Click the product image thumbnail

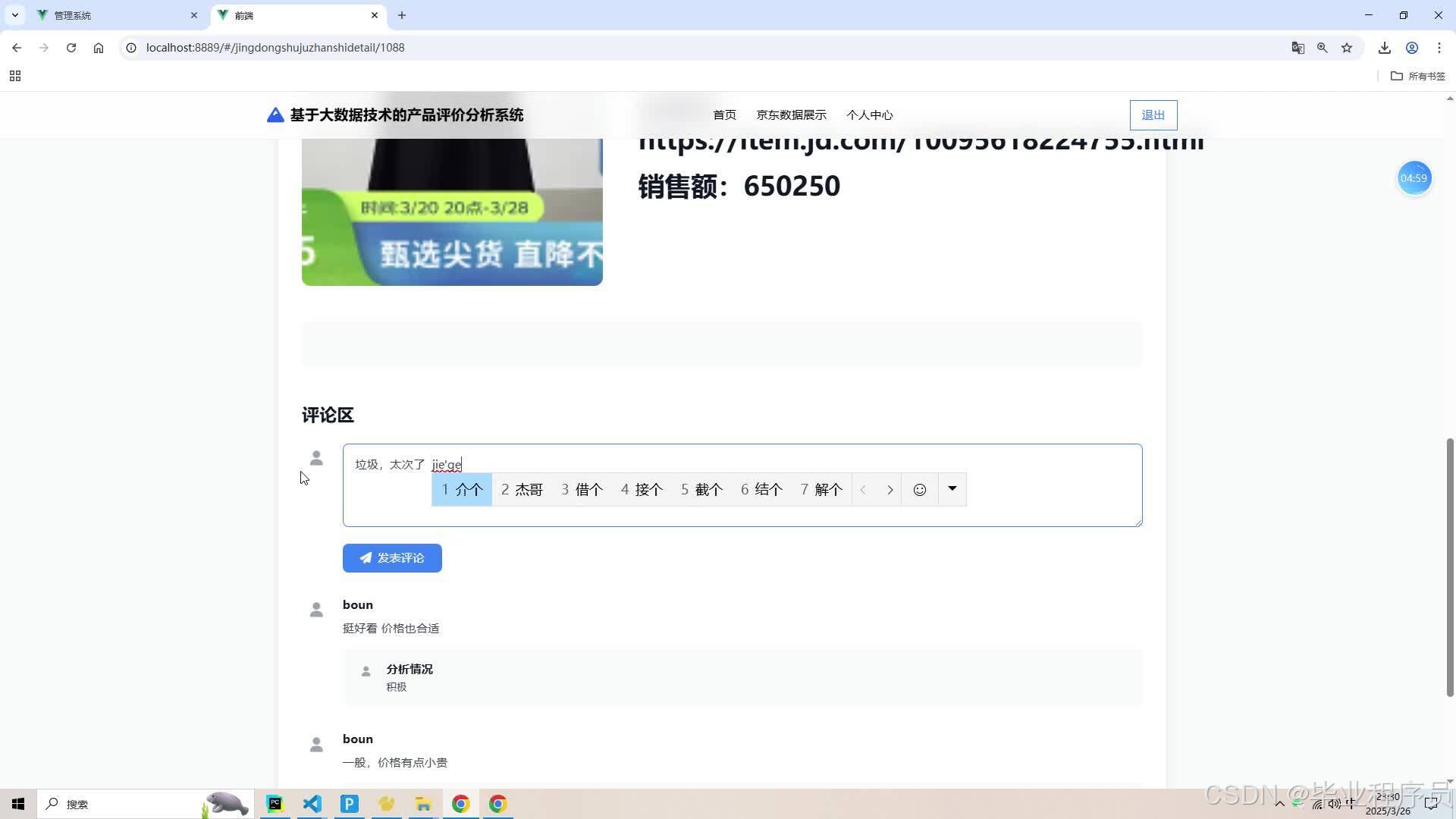452,212
